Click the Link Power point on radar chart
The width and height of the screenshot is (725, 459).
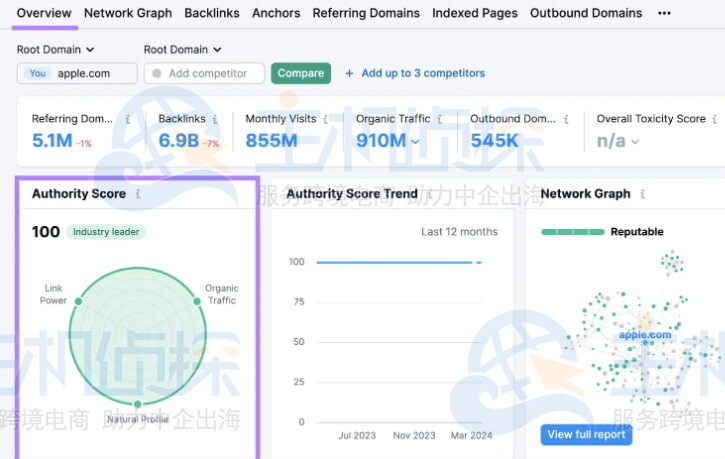[79, 301]
